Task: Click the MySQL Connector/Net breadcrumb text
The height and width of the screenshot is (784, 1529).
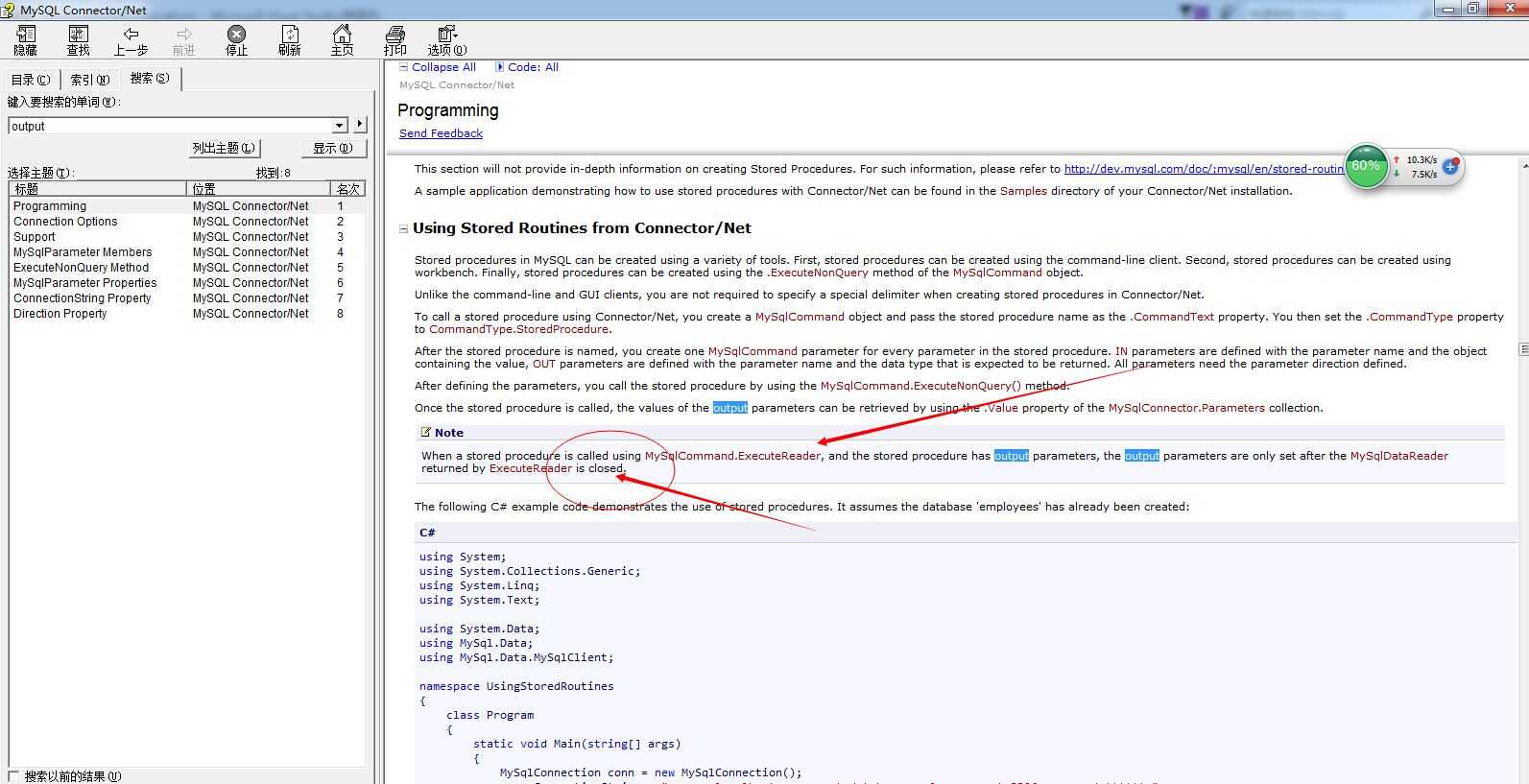Action: [457, 85]
